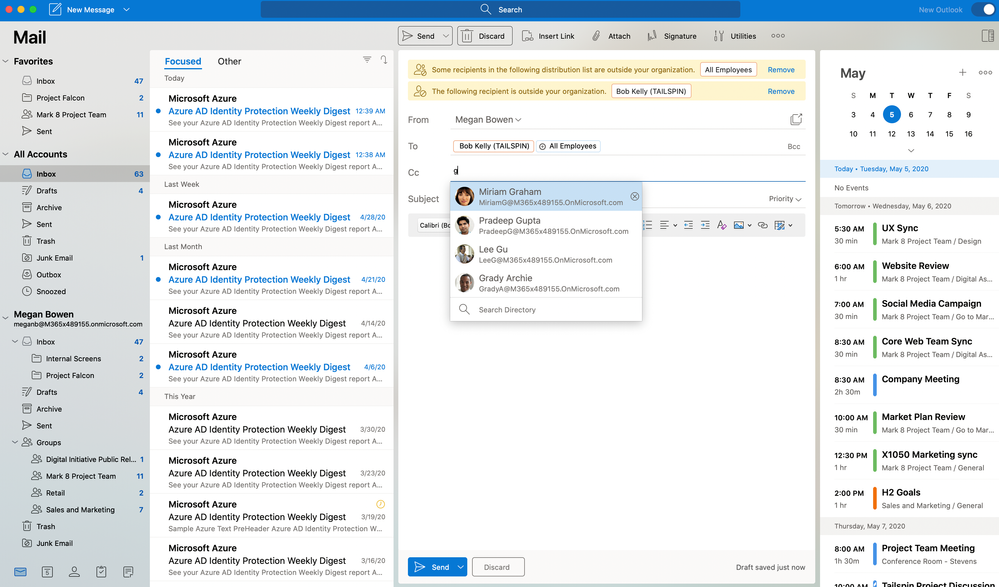Open Junk Email folder under All Accounts

pyautogui.click(x=74, y=257)
